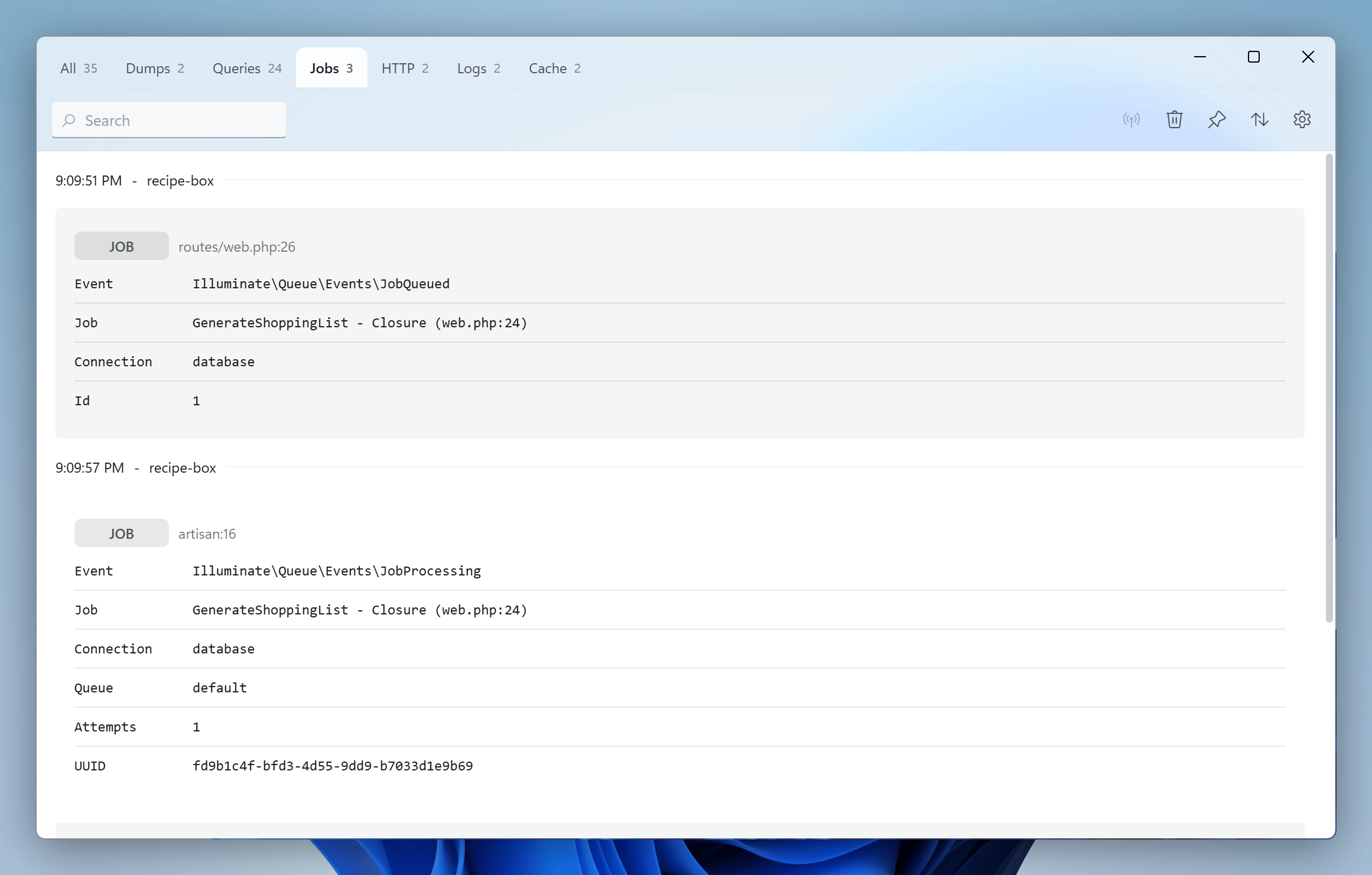This screenshot has height=875, width=1372.
Task: Select the Jobs tab
Action: (331, 69)
